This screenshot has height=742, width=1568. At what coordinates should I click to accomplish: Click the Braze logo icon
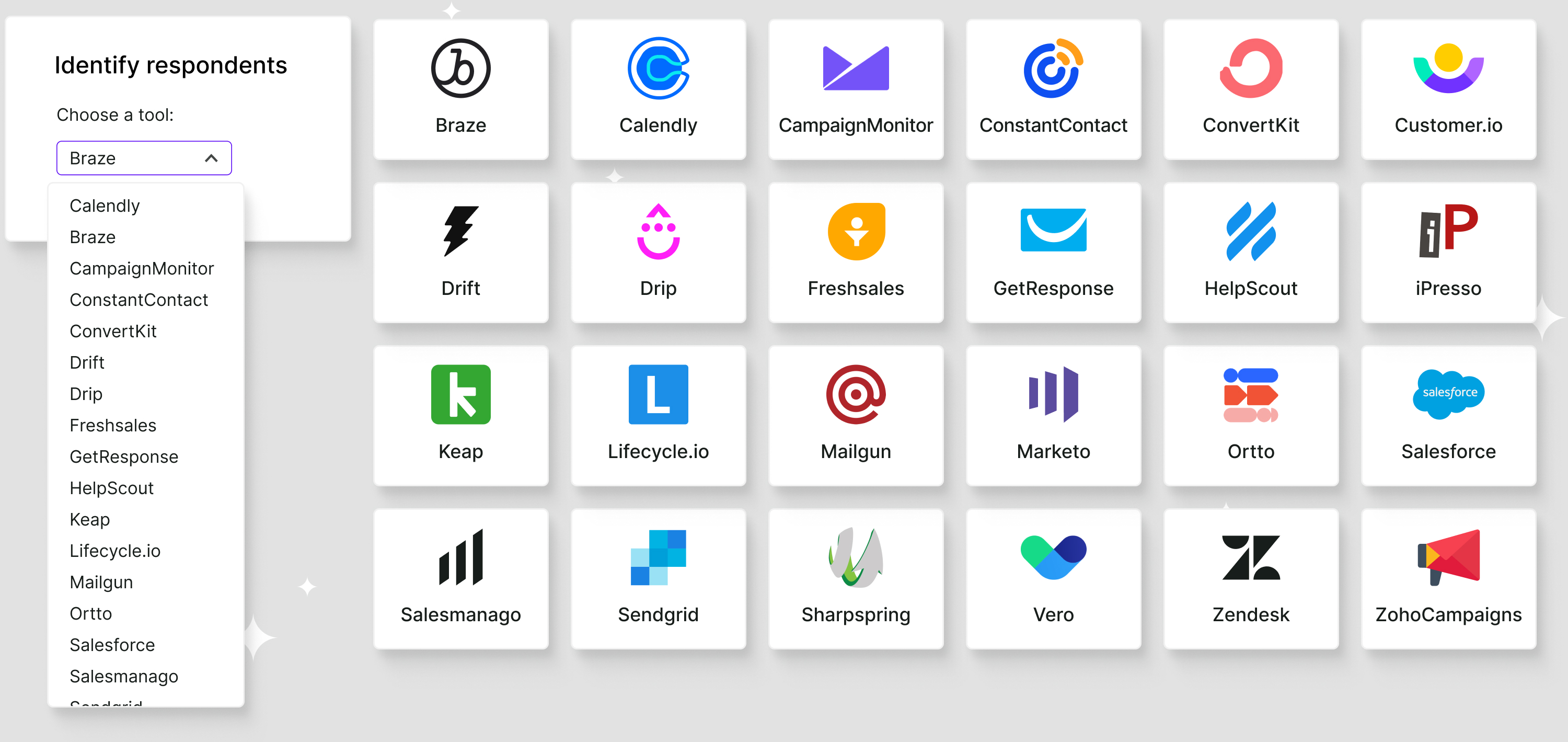[461, 68]
